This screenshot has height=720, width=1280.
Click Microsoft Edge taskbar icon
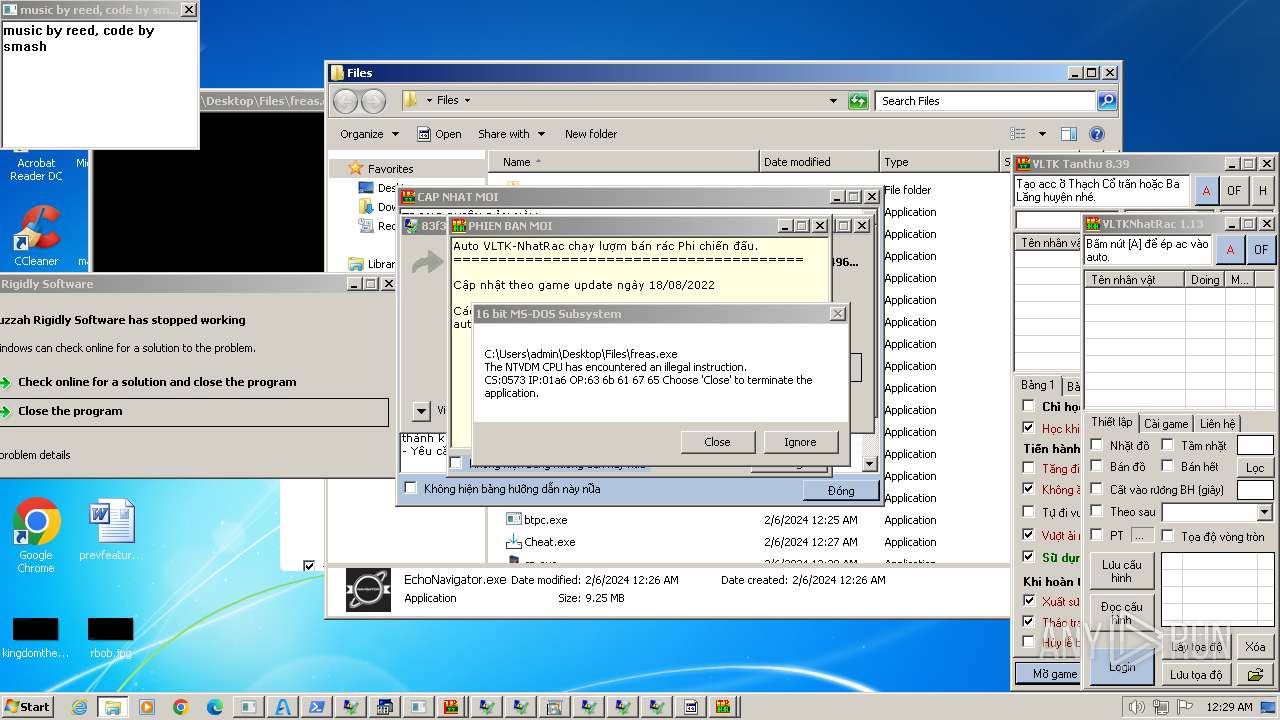tap(215, 707)
